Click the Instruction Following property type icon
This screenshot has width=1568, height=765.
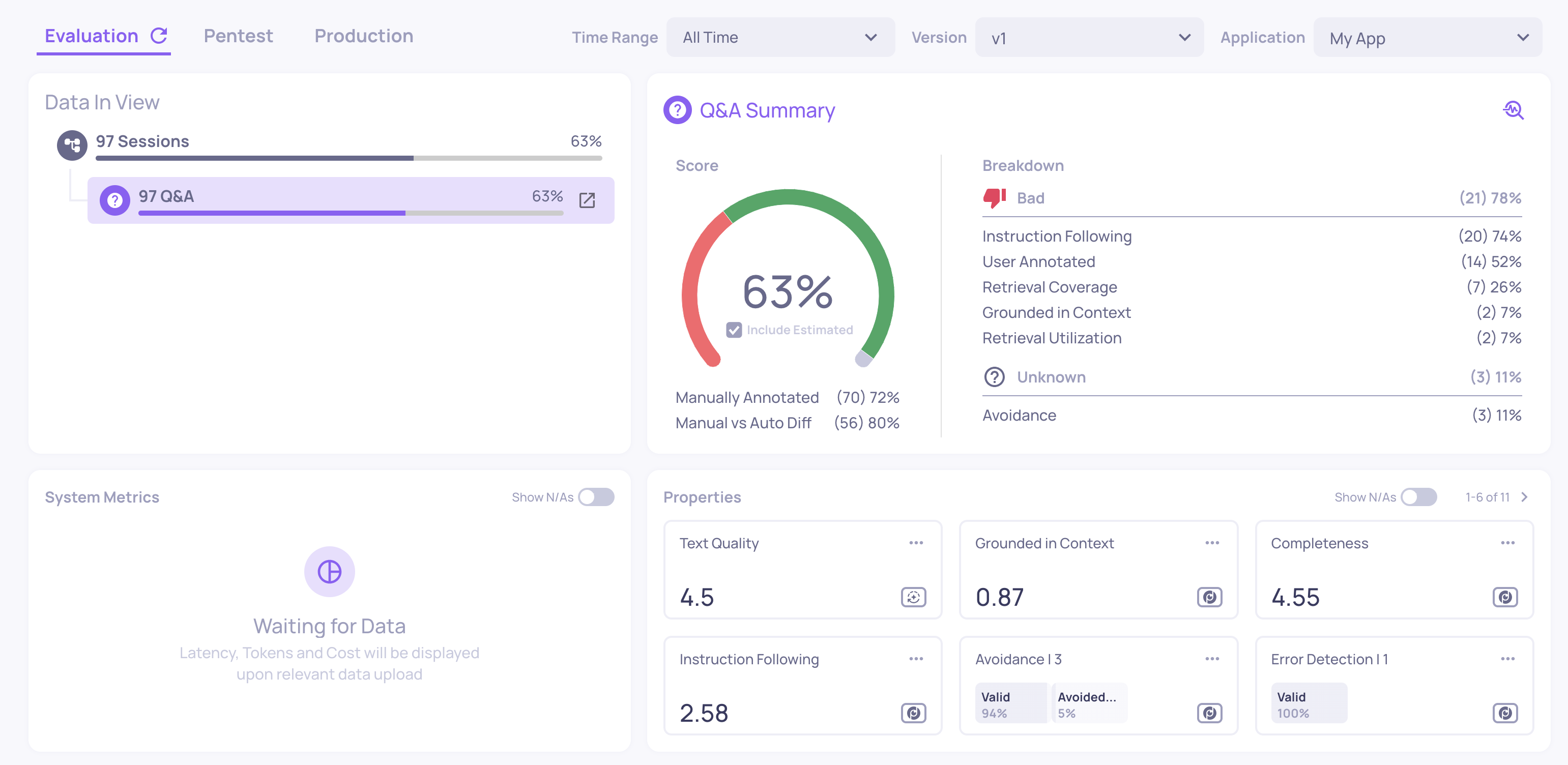pyautogui.click(x=913, y=713)
